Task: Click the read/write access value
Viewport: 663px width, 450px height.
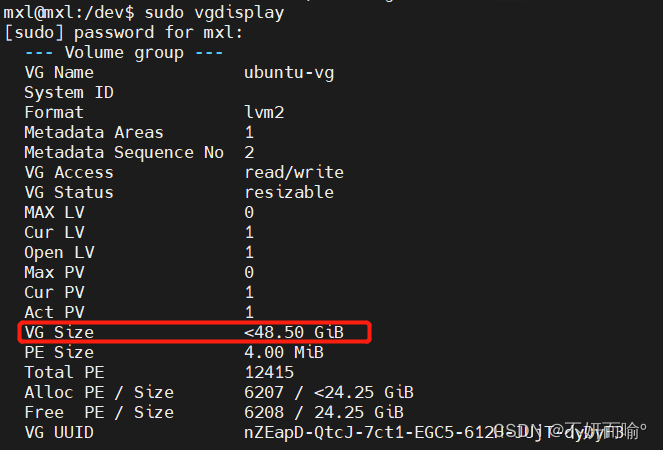Action: [x=294, y=173]
